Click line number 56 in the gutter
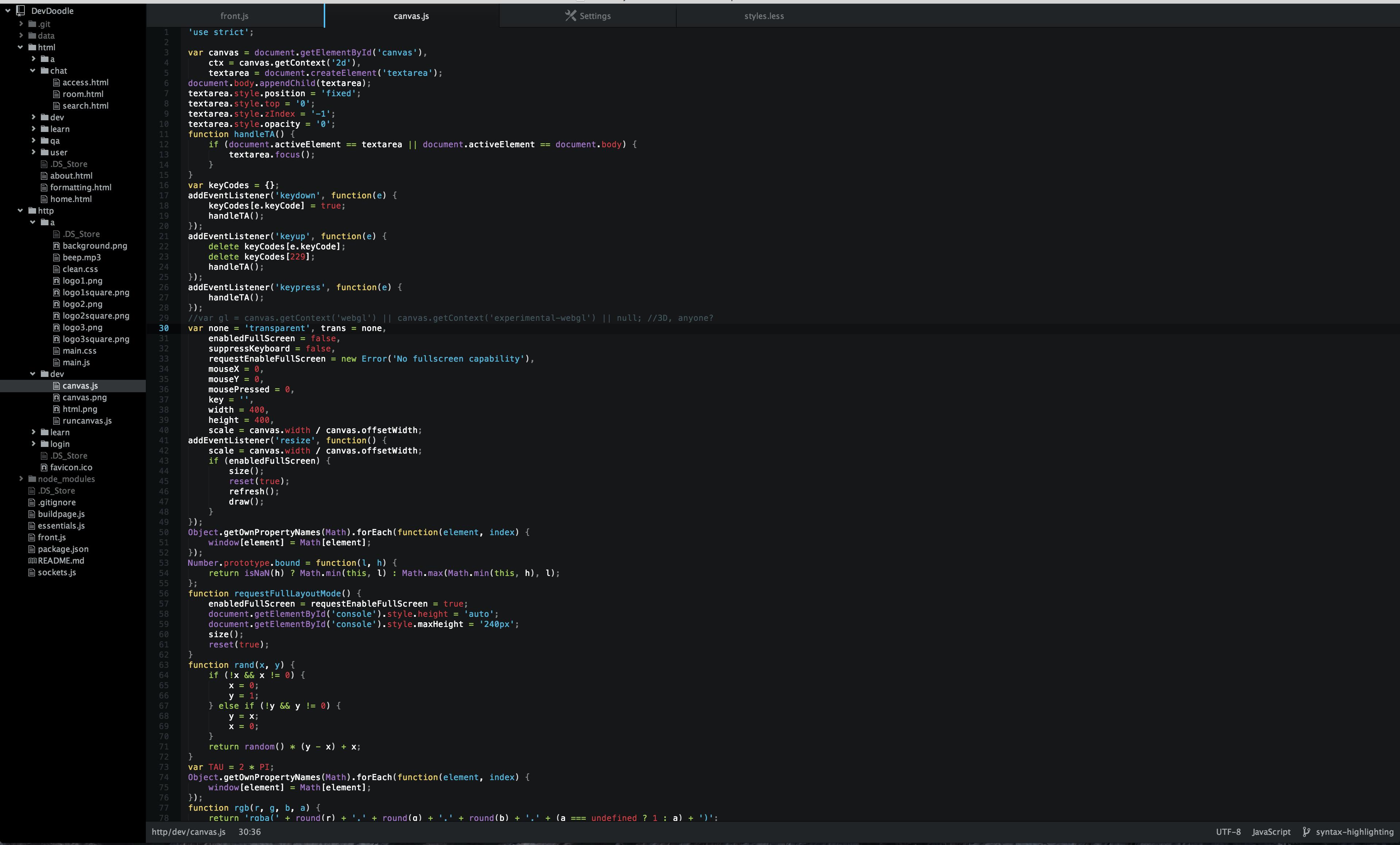Image resolution: width=1400 pixels, height=845 pixels. point(164,593)
